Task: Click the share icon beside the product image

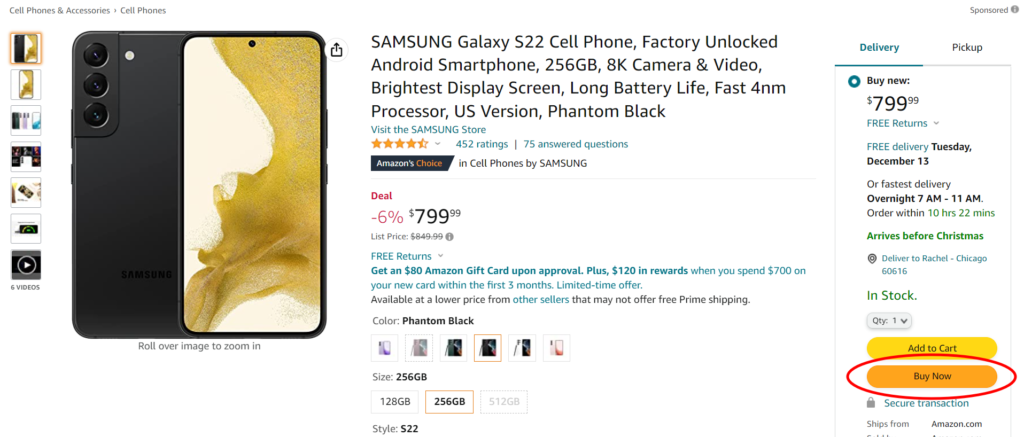Action: [337, 50]
